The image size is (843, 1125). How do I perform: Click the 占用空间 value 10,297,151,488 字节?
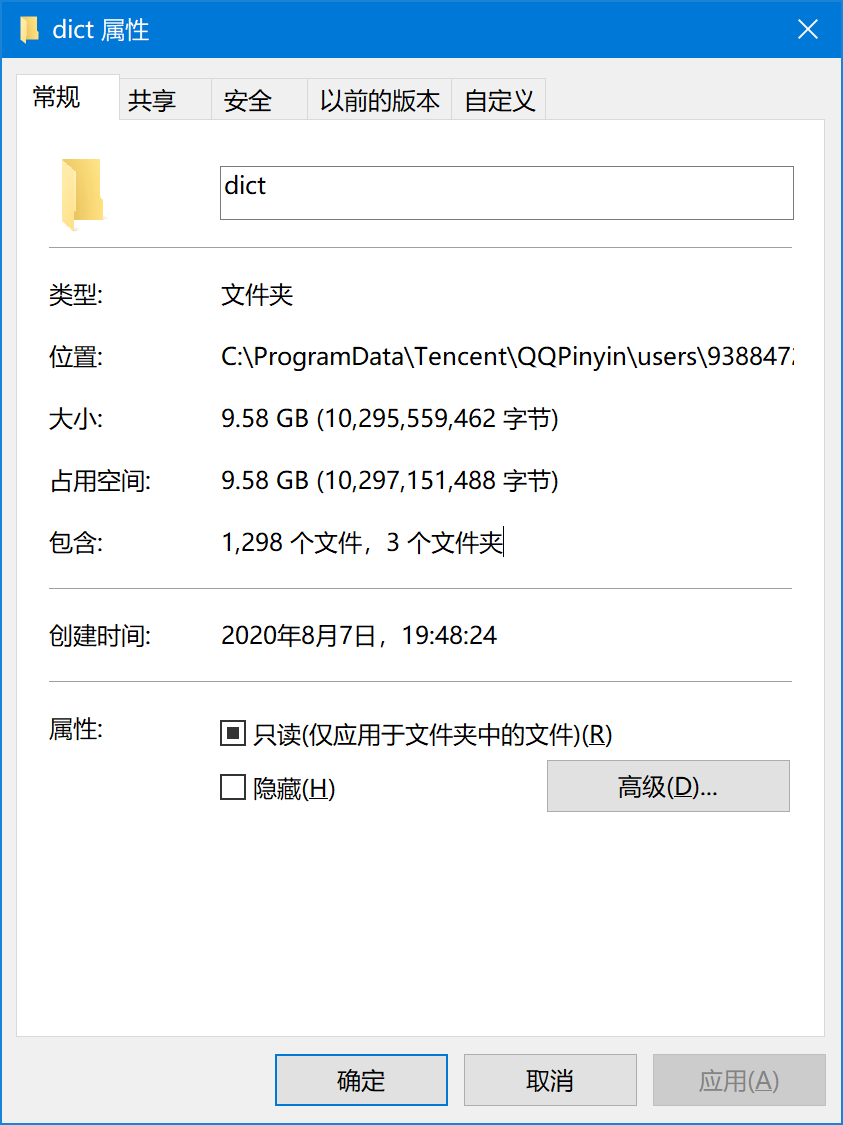pyautogui.click(x=438, y=480)
